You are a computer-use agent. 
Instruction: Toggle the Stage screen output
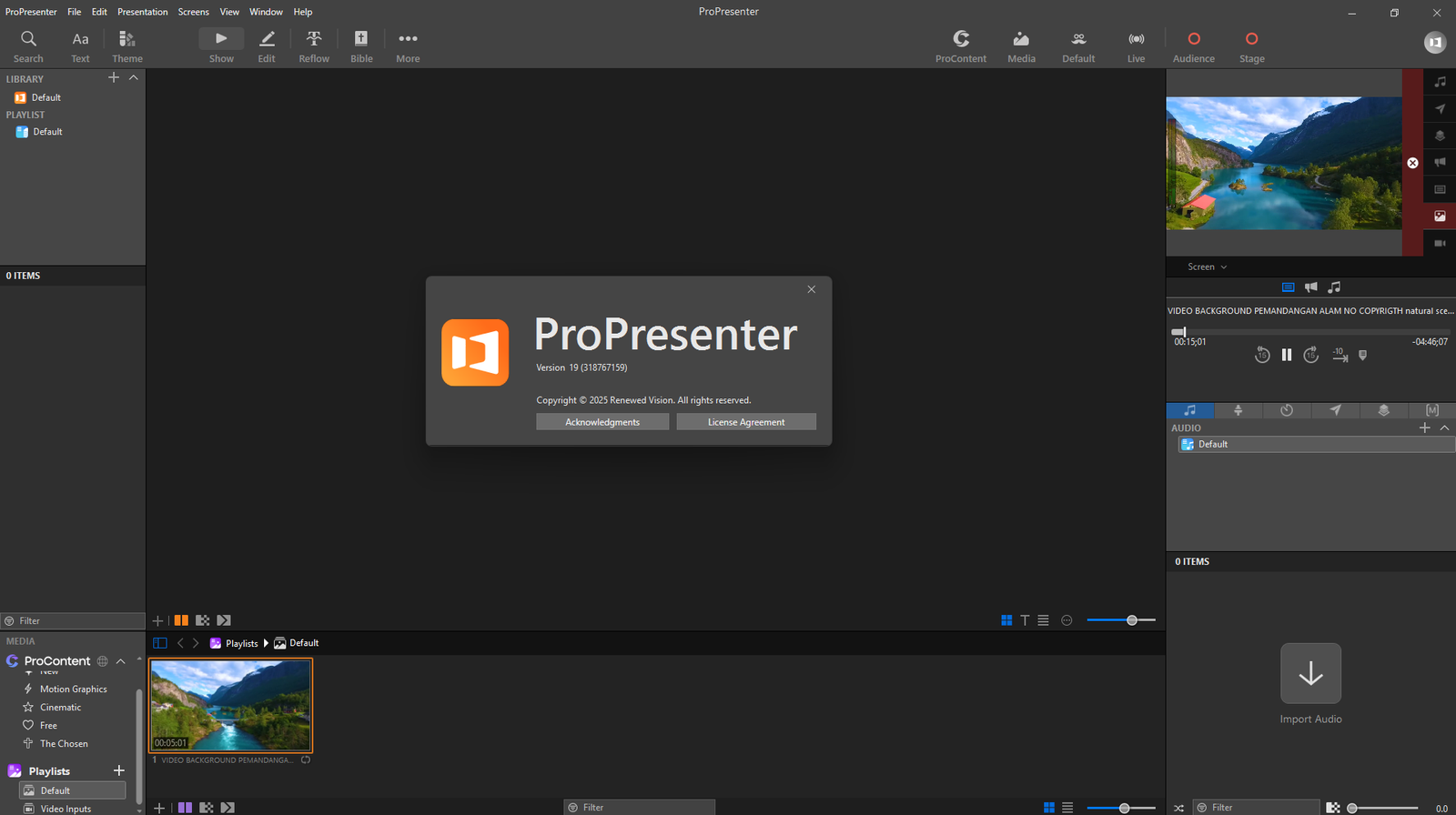point(1252,46)
